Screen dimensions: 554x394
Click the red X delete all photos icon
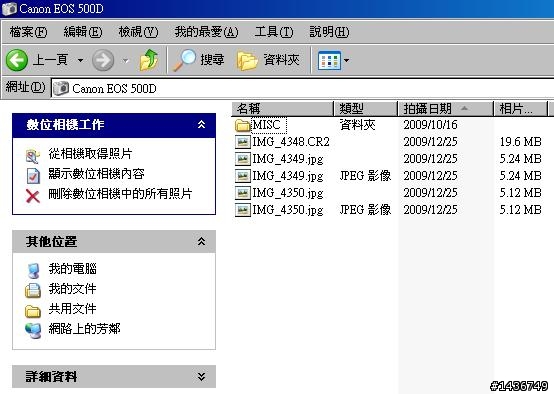pyautogui.click(x=33, y=196)
